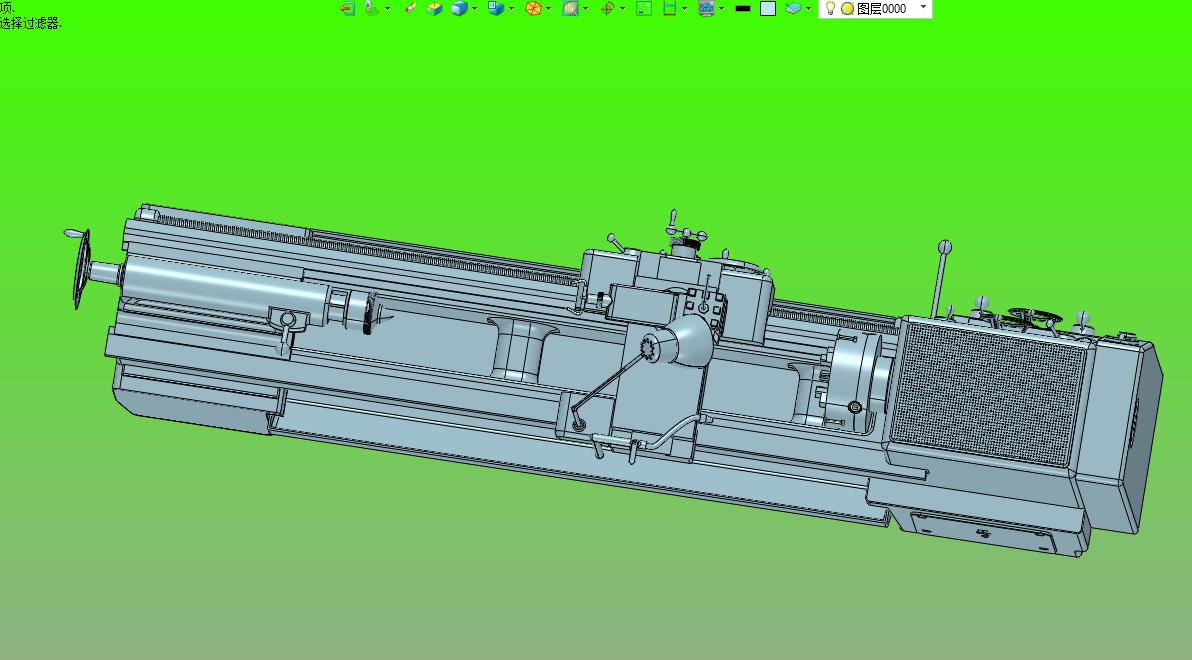This screenshot has height=660, width=1192.
Task: Click the blue layer sheet icon
Action: 793,8
